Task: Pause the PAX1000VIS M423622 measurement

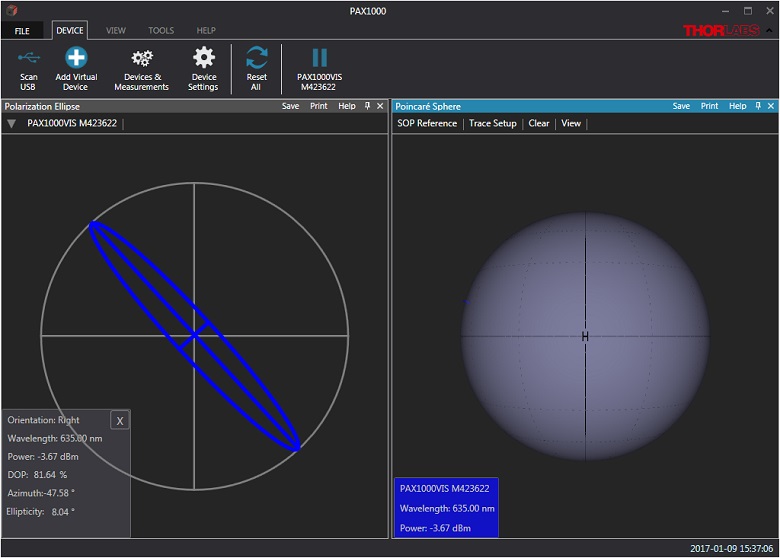Action: [319, 58]
